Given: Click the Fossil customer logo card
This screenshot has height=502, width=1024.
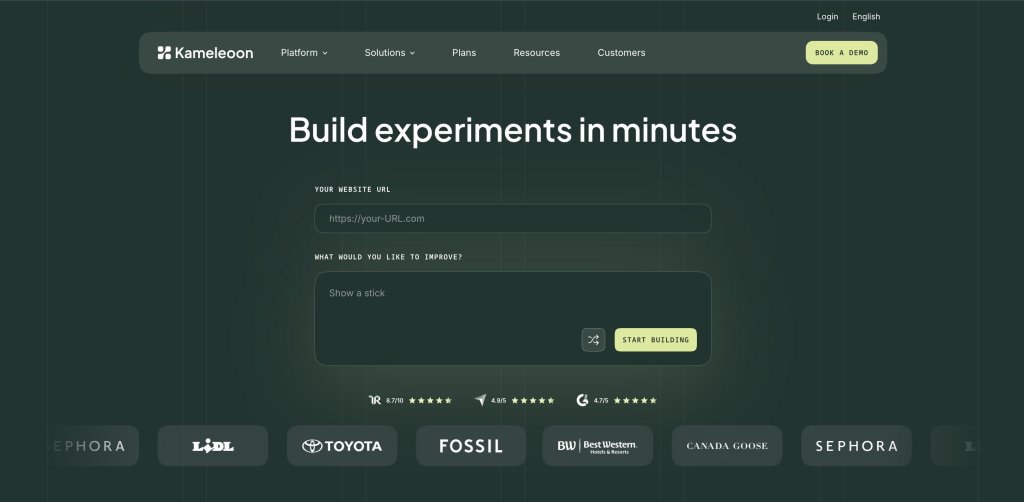Looking at the screenshot, I should [x=471, y=446].
